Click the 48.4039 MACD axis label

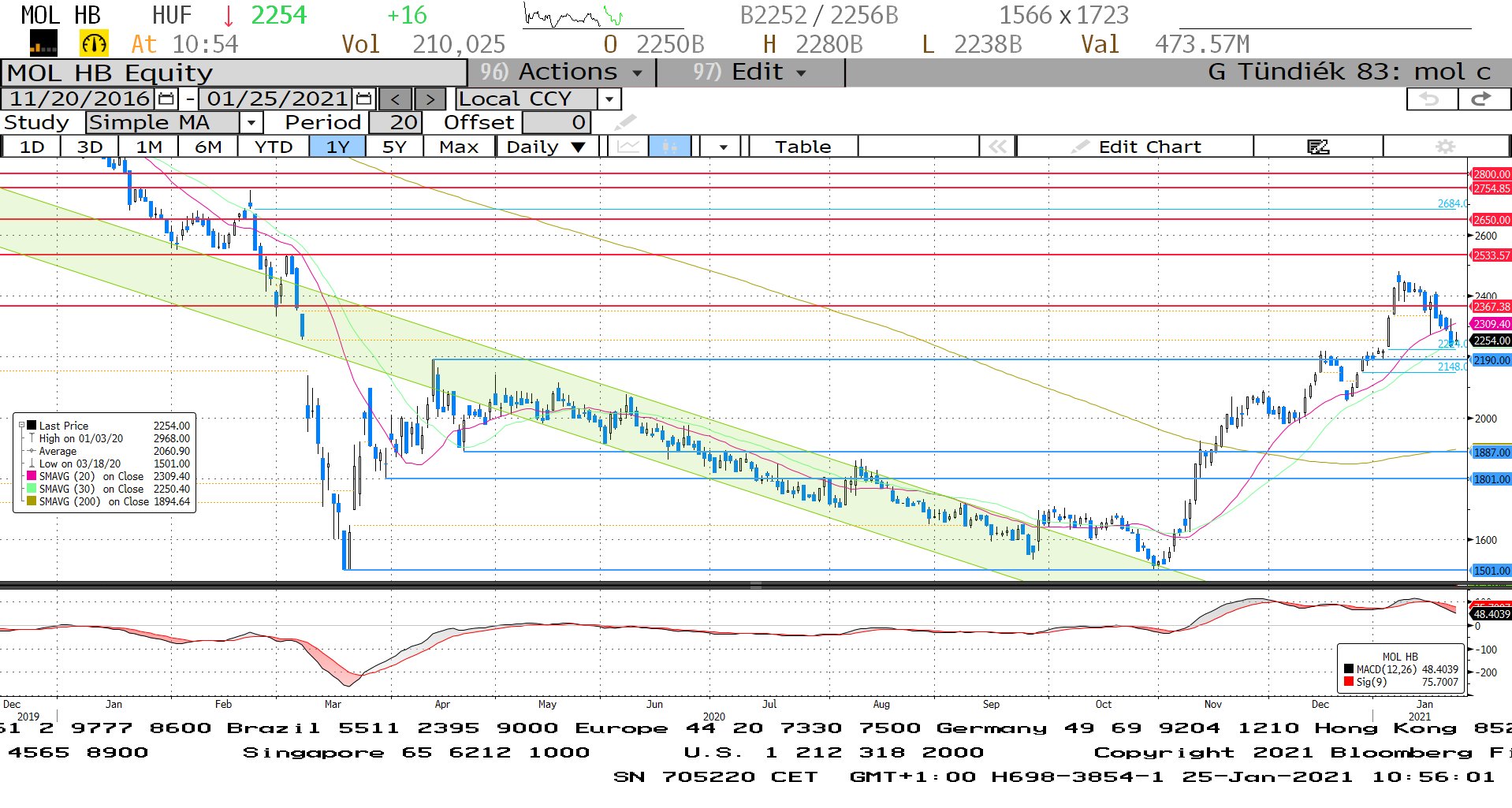(x=1492, y=614)
